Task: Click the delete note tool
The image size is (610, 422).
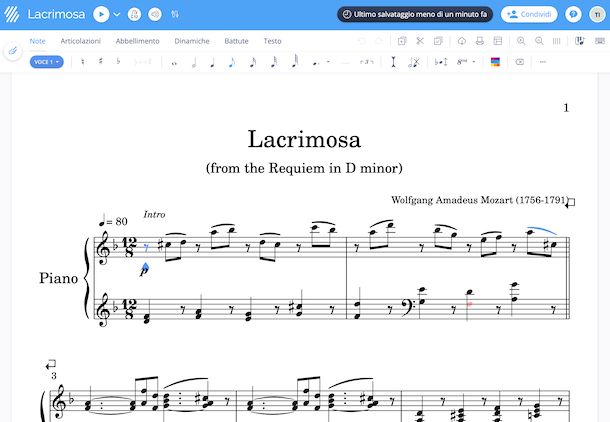Action: pyautogui.click(x=414, y=62)
